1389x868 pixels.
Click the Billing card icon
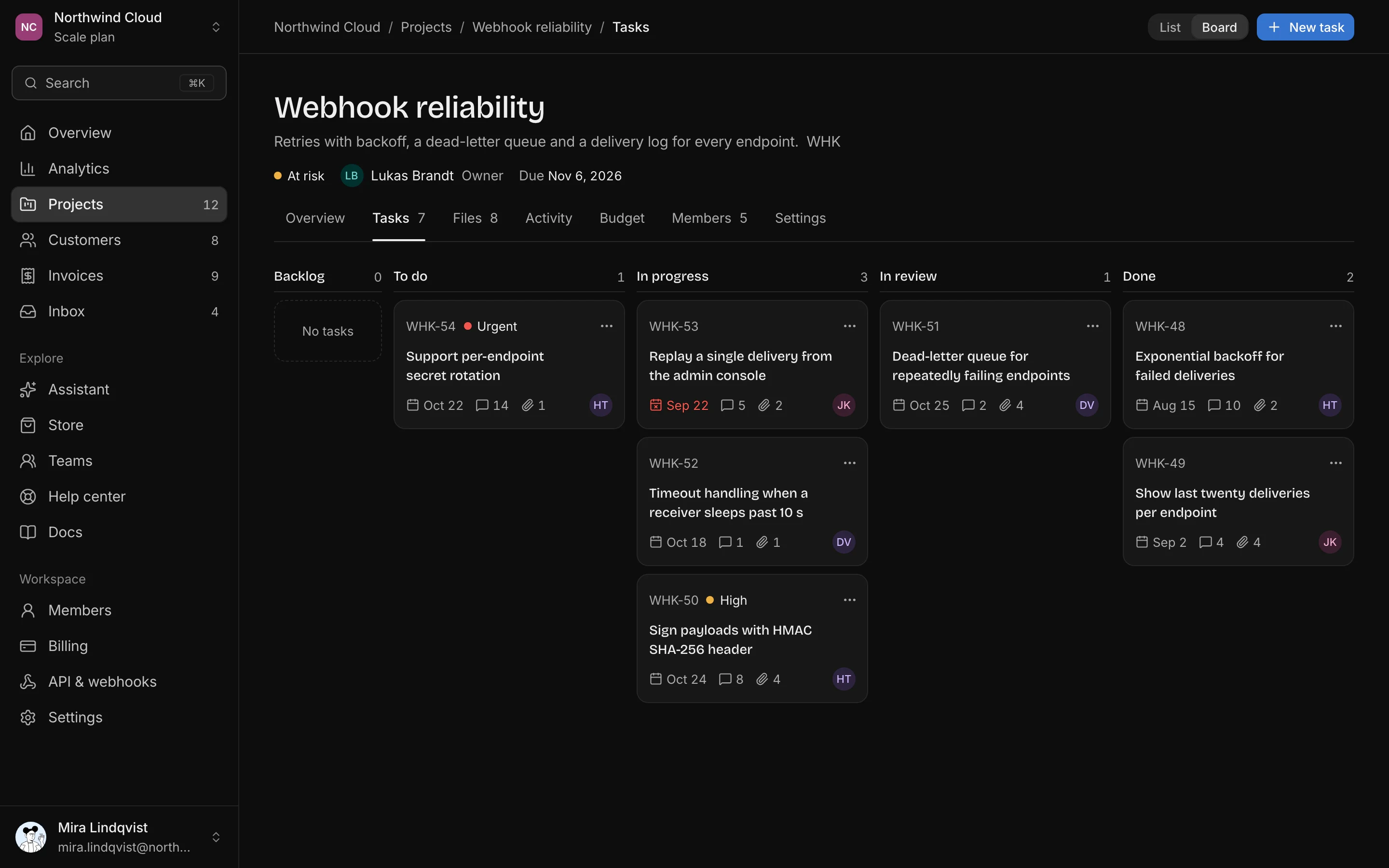(27, 646)
